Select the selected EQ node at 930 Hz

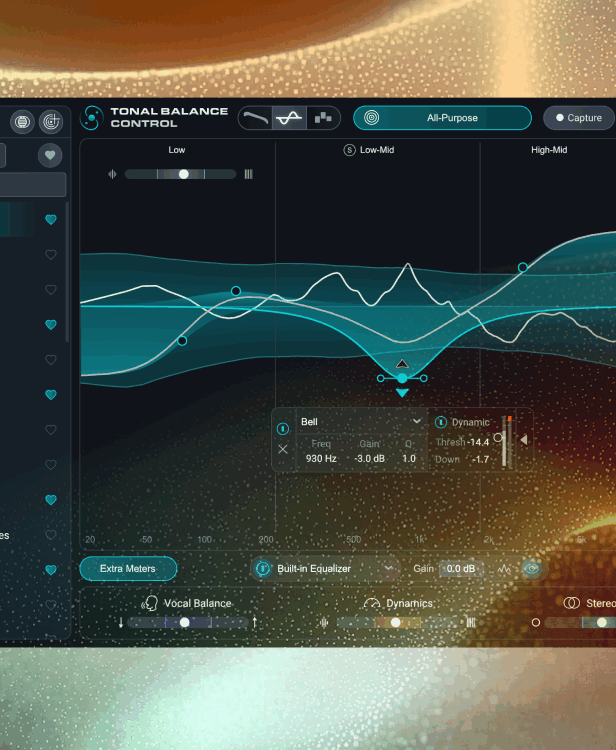coord(402,378)
